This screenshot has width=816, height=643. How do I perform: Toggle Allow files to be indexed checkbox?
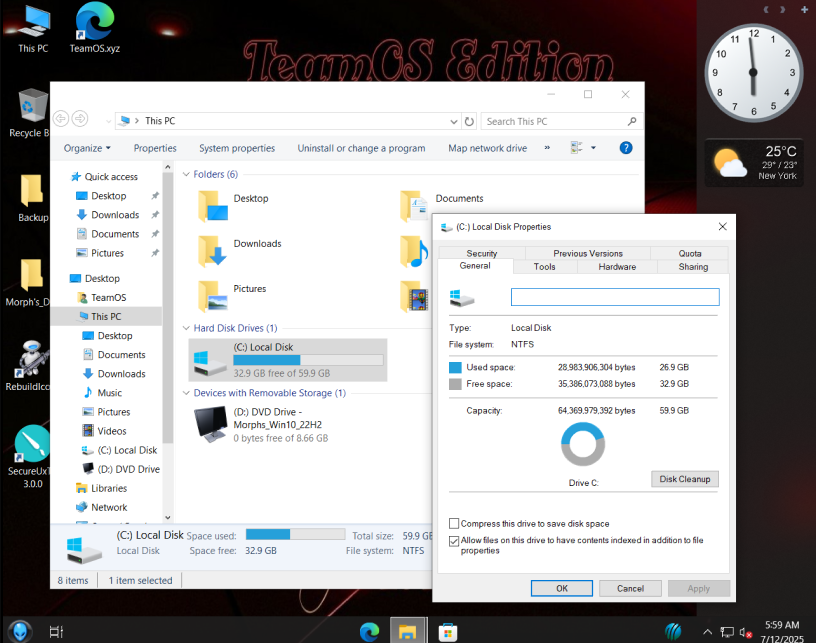coord(454,541)
